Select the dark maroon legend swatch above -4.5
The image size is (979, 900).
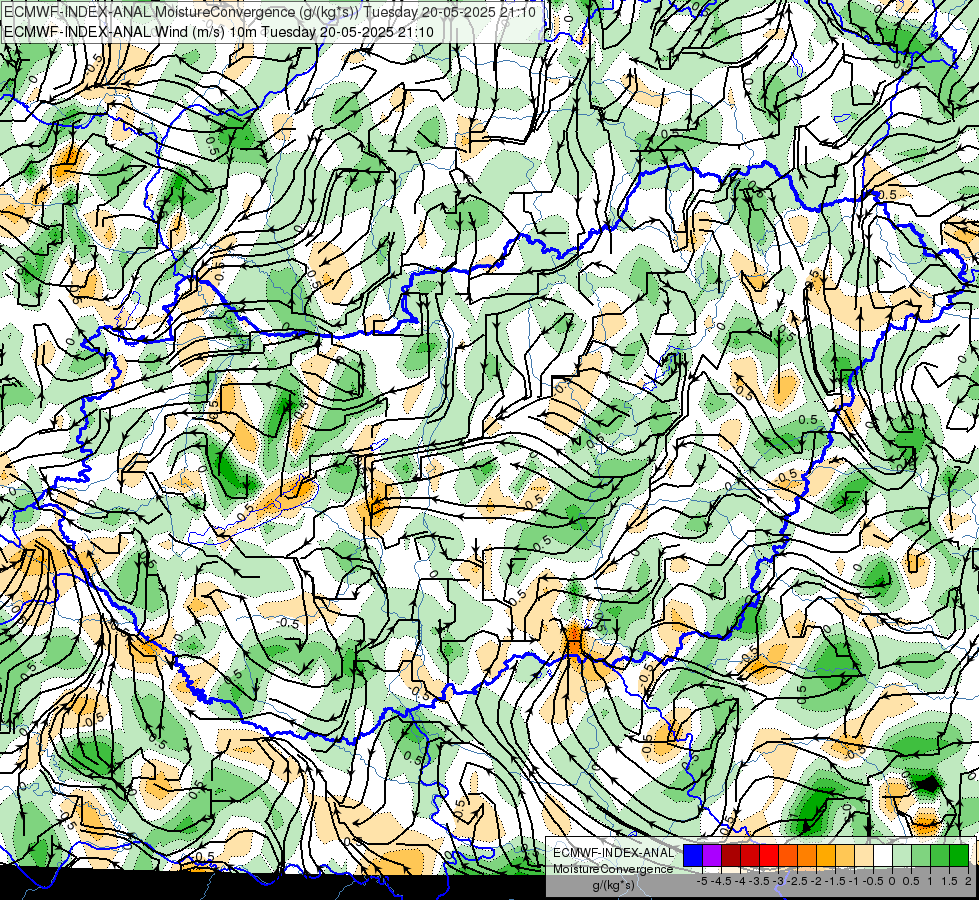point(731,855)
